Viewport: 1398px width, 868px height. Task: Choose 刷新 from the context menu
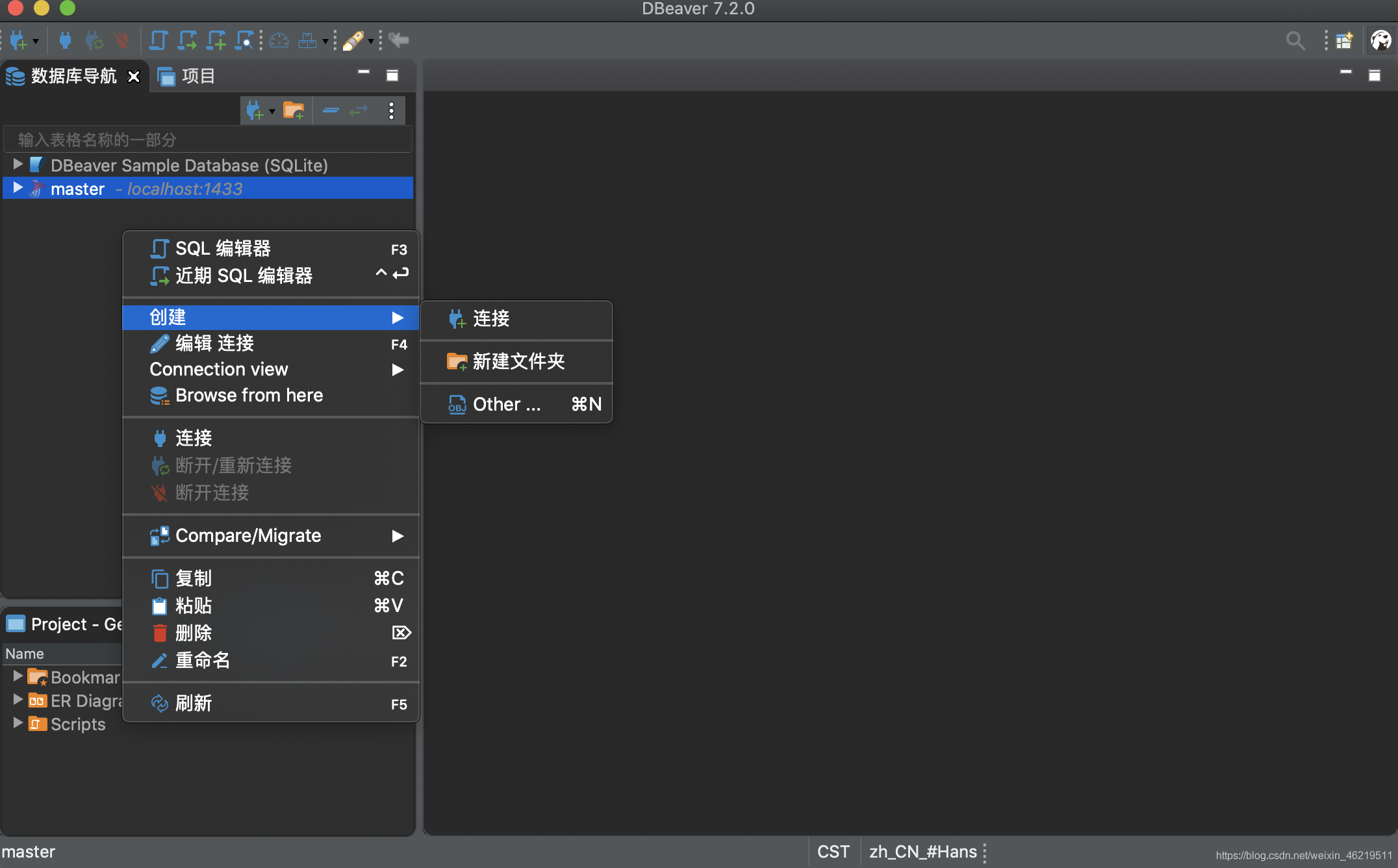pos(271,703)
